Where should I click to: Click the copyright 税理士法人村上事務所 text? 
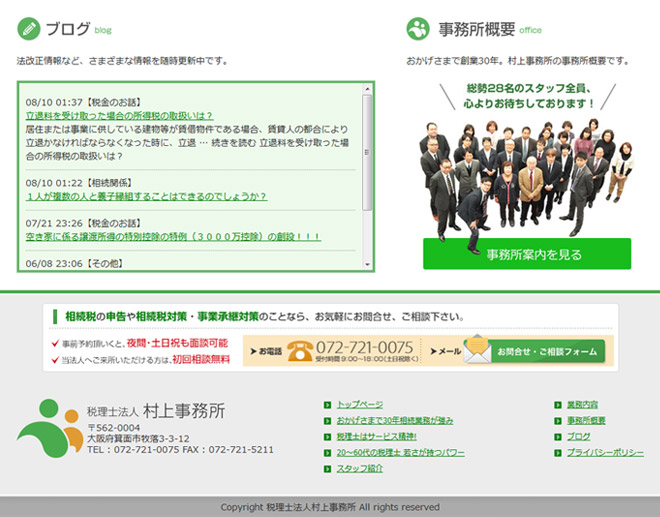click(311, 507)
